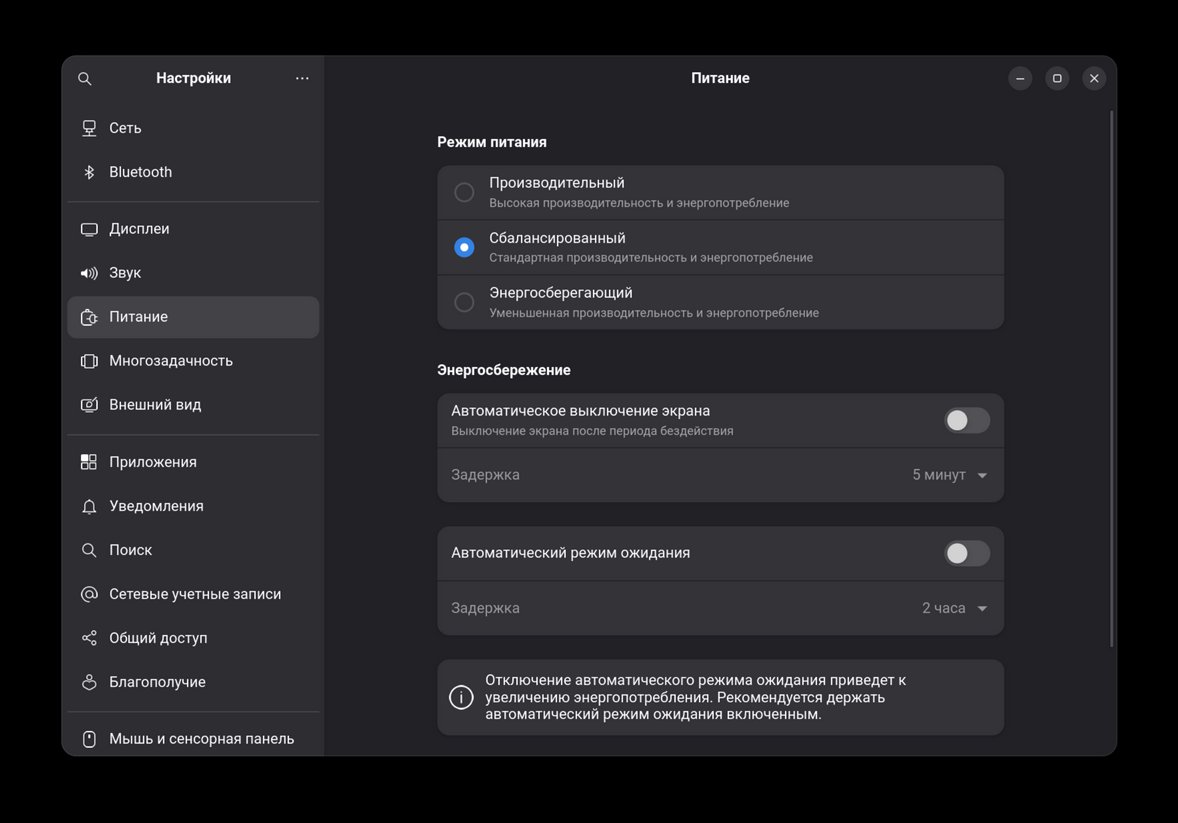Screen dimensions: 1178x823
Task: Click the Дисплеи monitor icon
Action: tap(89, 229)
